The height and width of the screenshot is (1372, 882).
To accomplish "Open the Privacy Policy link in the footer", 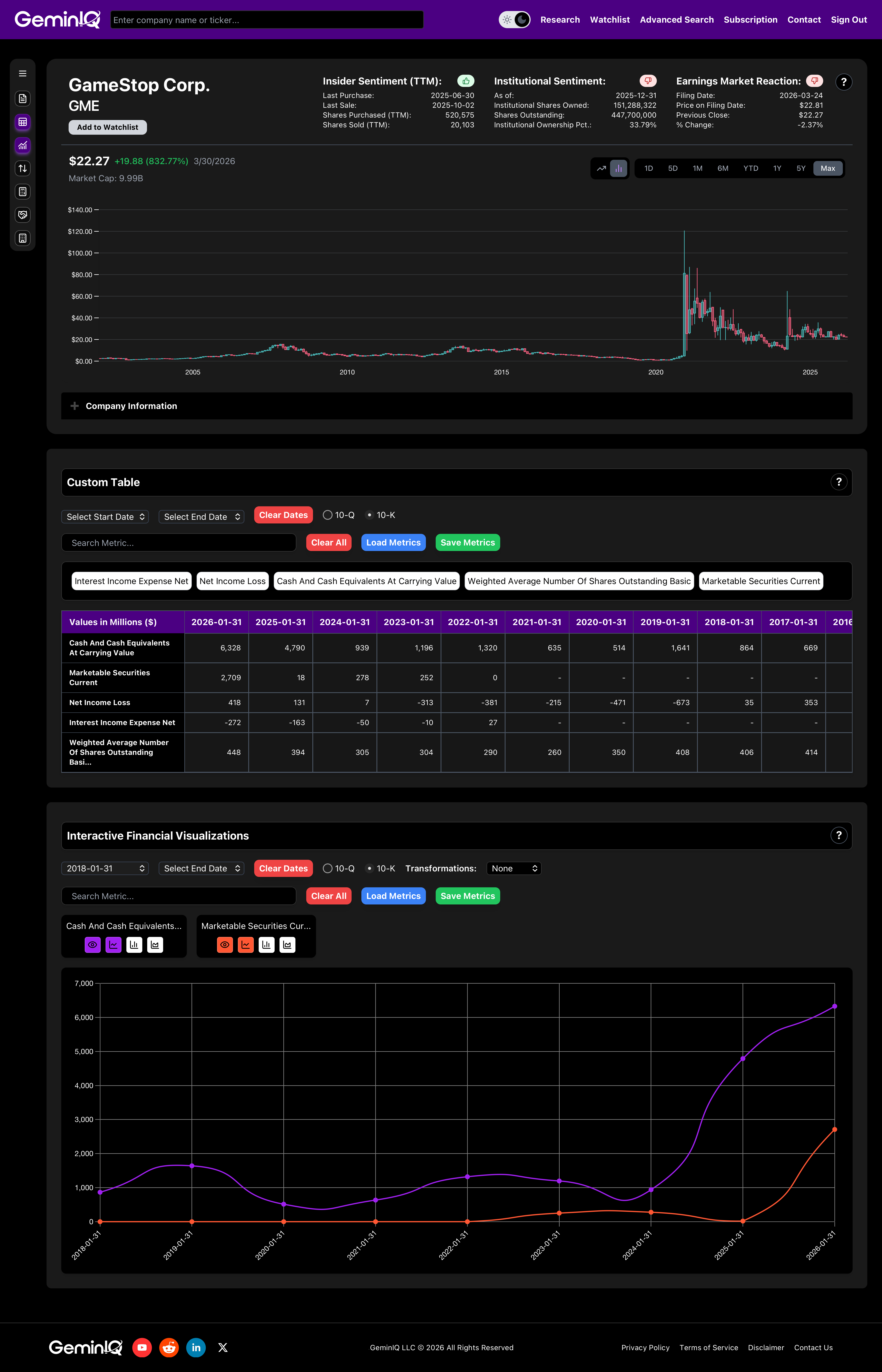I will coord(645,1347).
